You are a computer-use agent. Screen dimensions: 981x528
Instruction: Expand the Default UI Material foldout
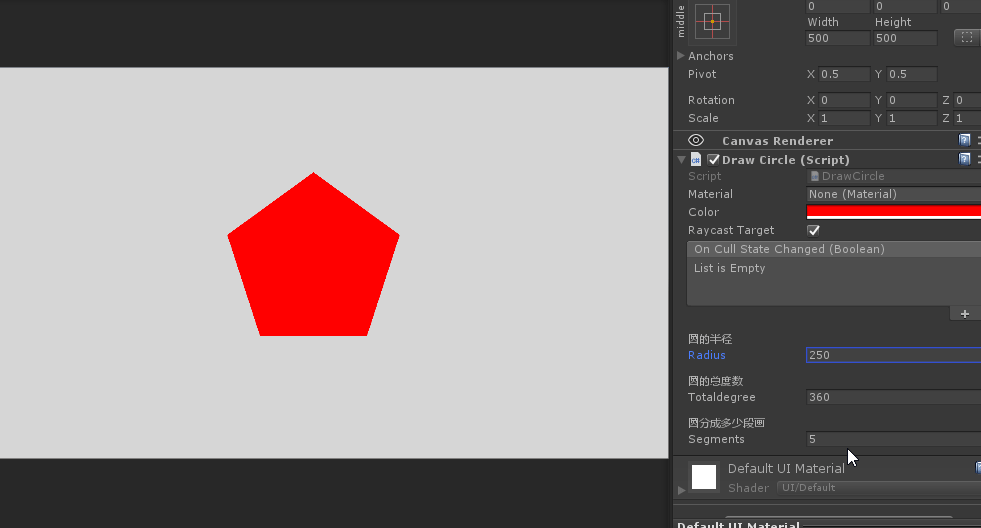coord(681,490)
